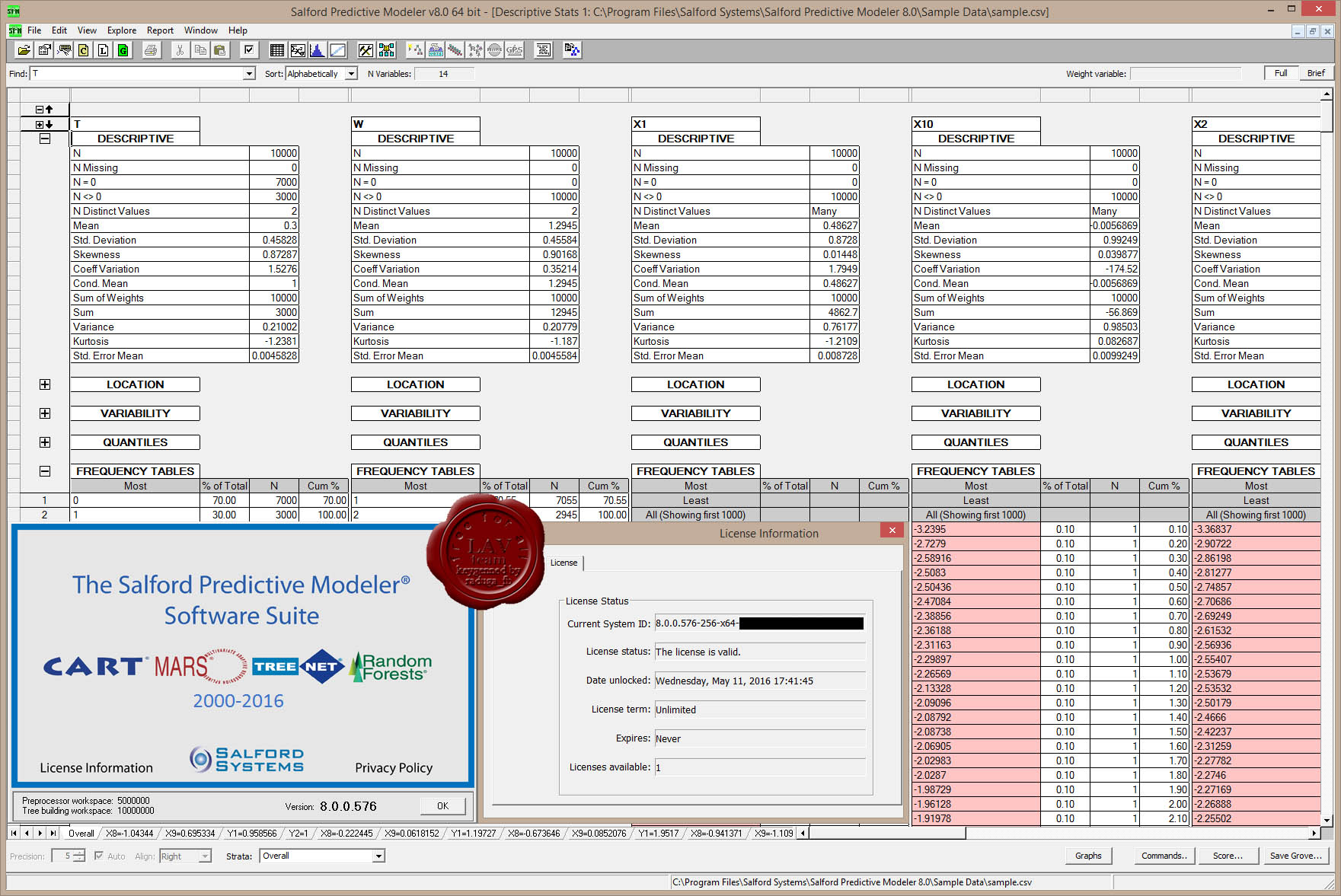Click OK in the About dialog
Viewport: 1341px width, 896px height.
442,806
